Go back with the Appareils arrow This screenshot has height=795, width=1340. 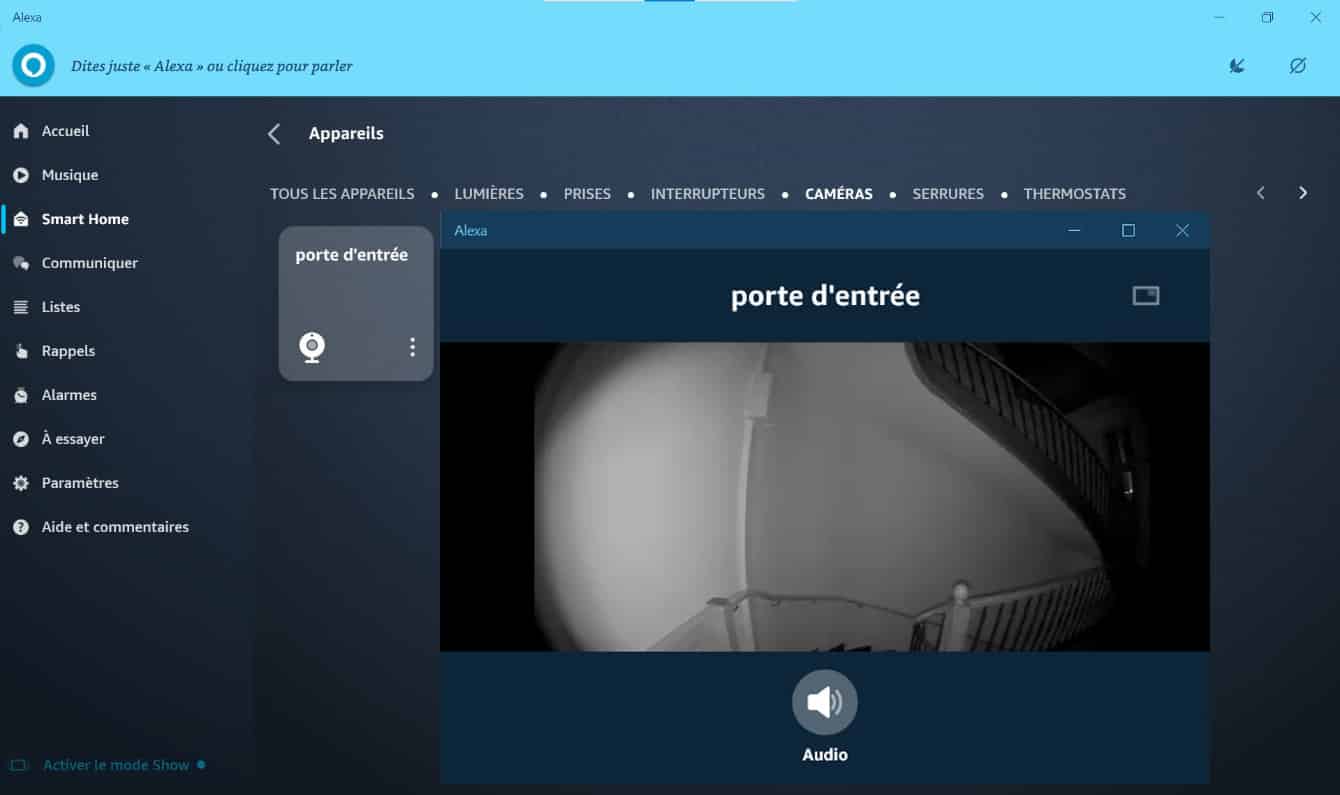pyautogui.click(x=274, y=134)
